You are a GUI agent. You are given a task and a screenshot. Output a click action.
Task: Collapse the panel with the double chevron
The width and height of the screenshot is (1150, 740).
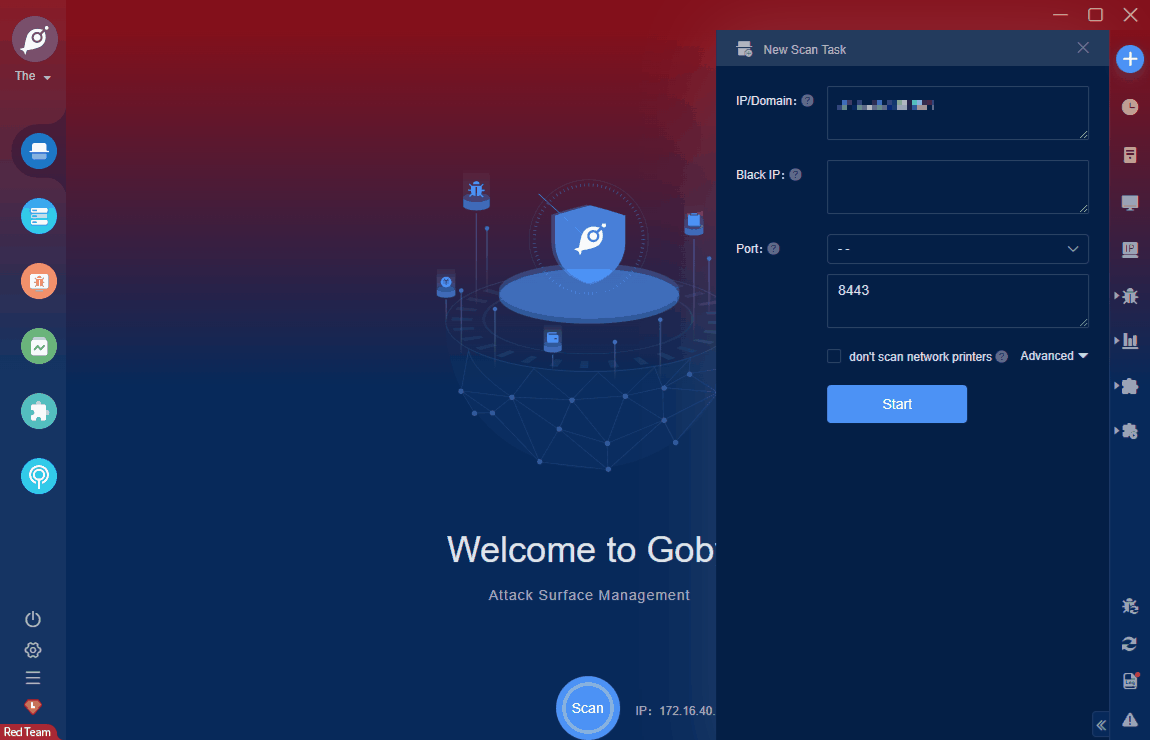click(1101, 725)
